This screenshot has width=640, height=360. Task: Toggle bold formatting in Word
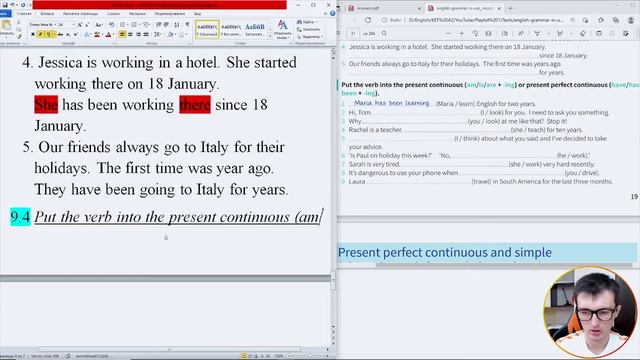(33, 34)
